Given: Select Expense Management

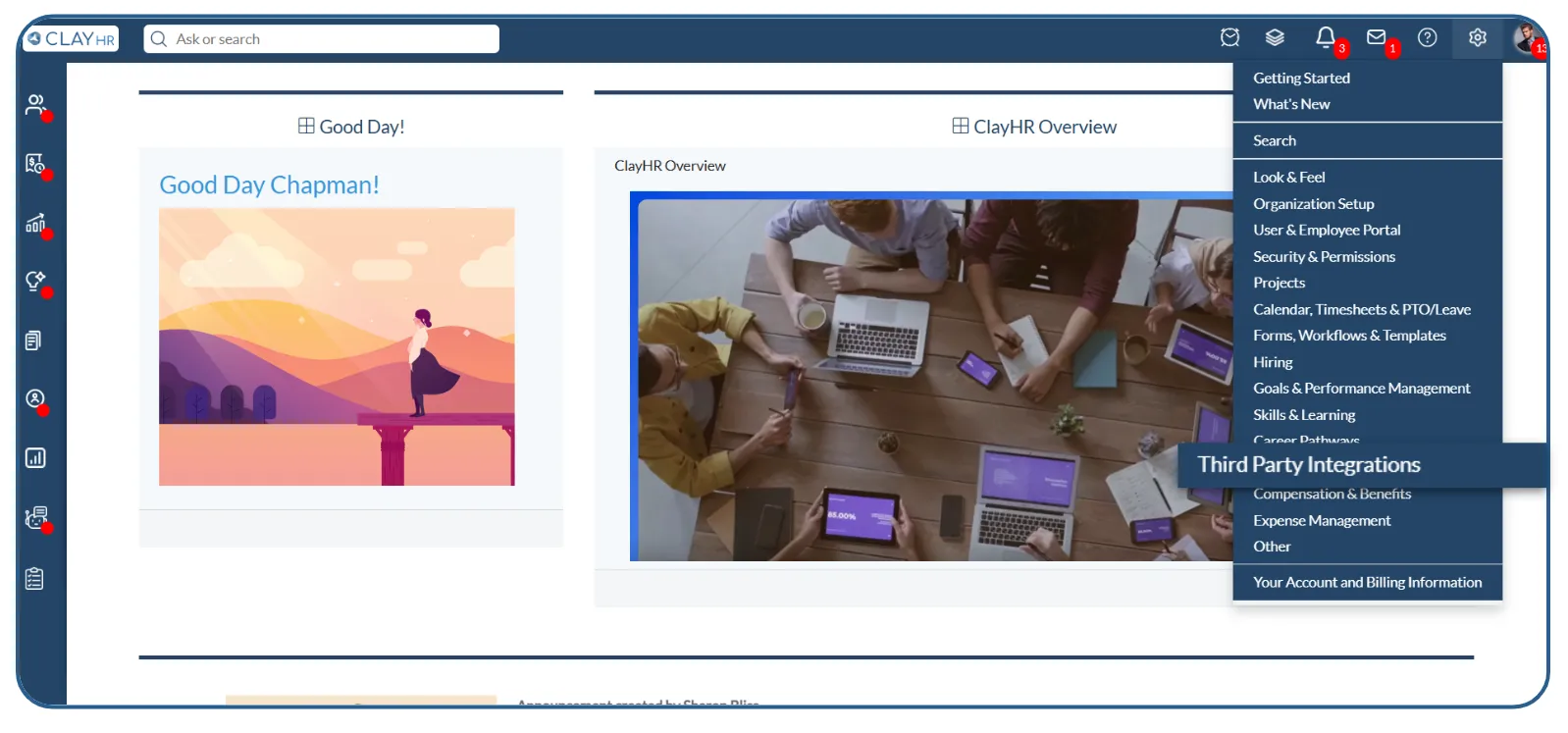Looking at the screenshot, I should (x=1322, y=520).
